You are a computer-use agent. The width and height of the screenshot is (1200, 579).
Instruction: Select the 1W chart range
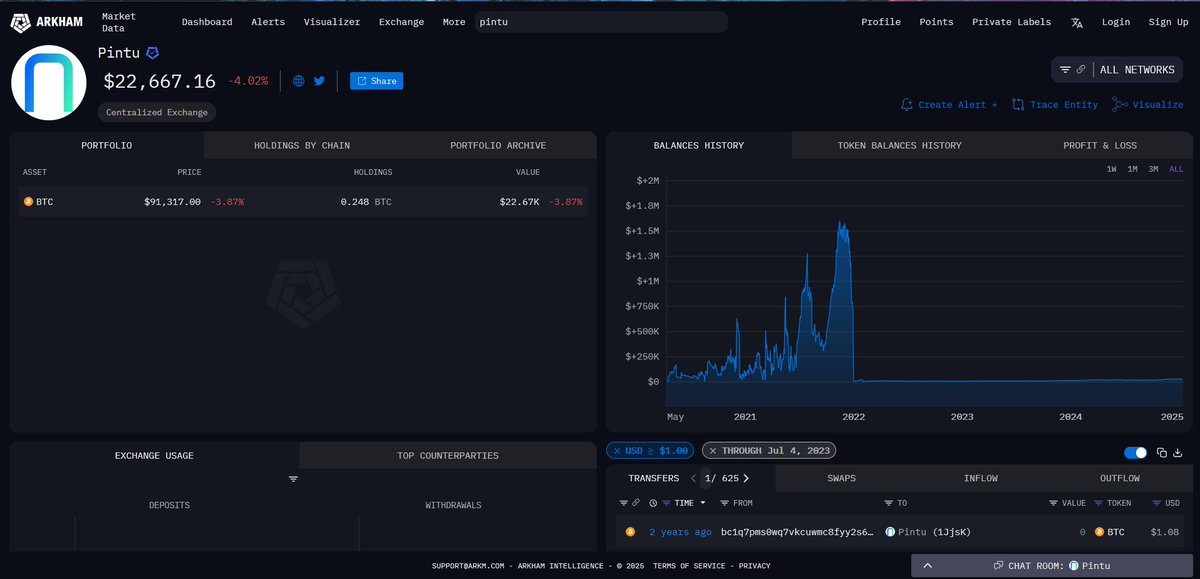pos(1111,169)
